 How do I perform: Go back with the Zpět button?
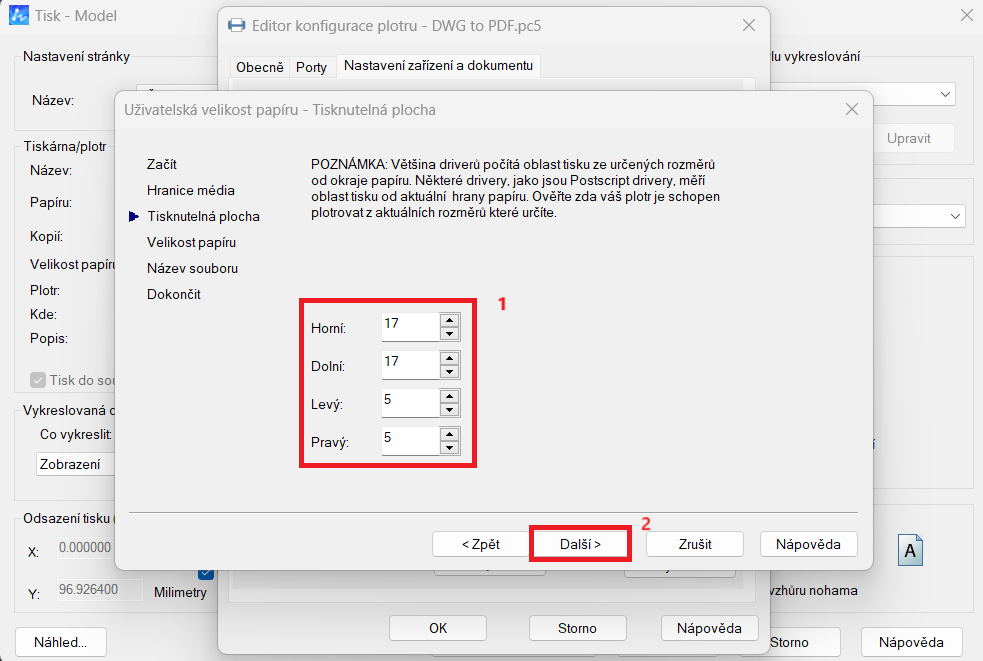point(480,544)
